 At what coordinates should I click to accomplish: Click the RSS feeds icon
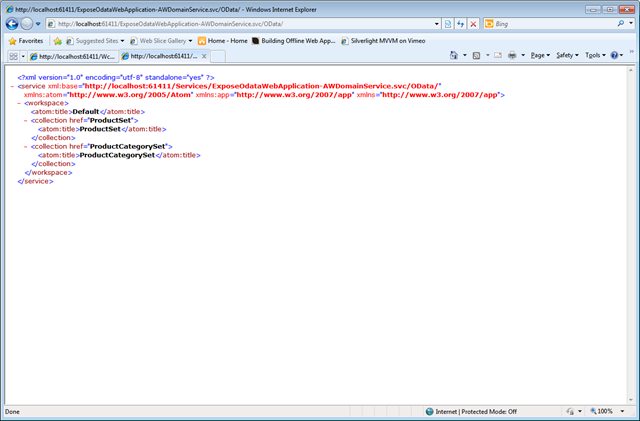coord(476,55)
